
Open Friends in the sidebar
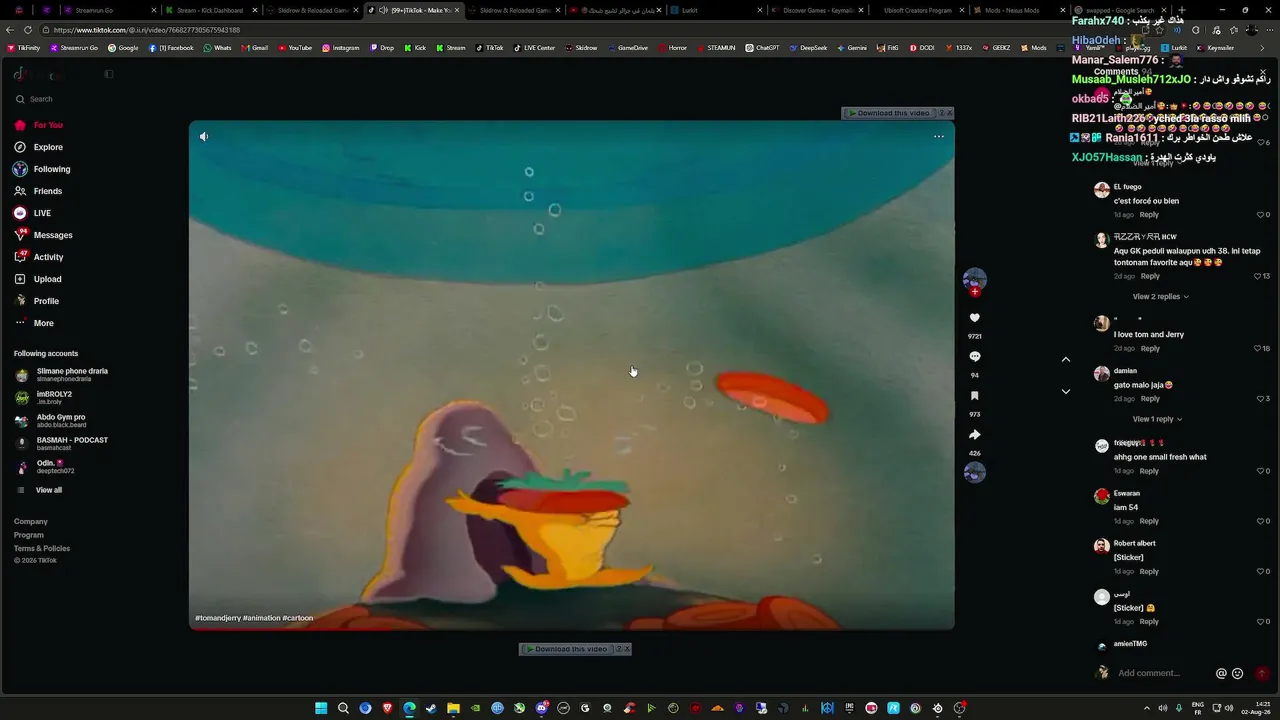point(39,191)
